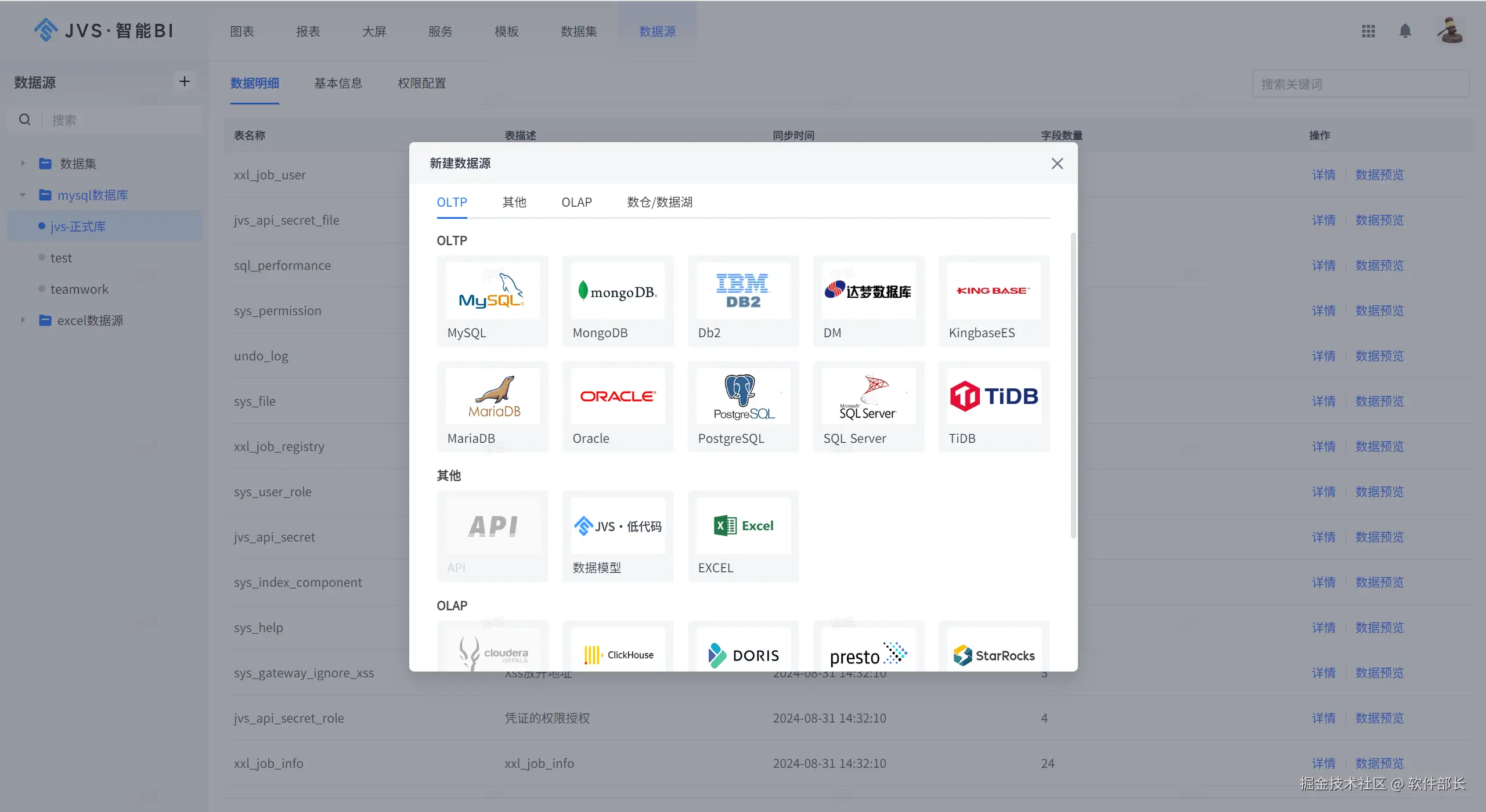Select the MySQL data source icon
1486x812 pixels.
click(x=492, y=291)
